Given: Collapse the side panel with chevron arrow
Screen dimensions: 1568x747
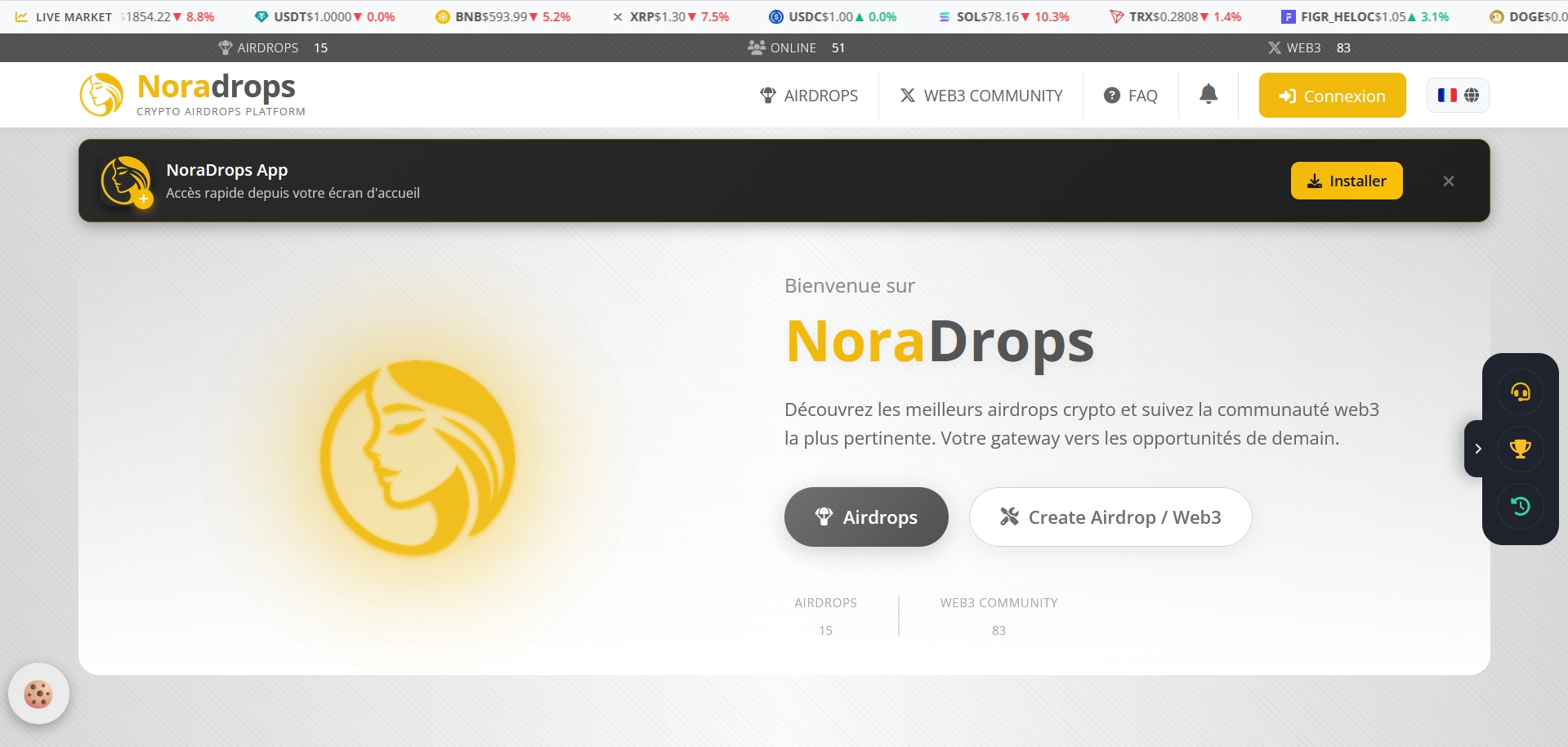Looking at the screenshot, I should 1477,449.
